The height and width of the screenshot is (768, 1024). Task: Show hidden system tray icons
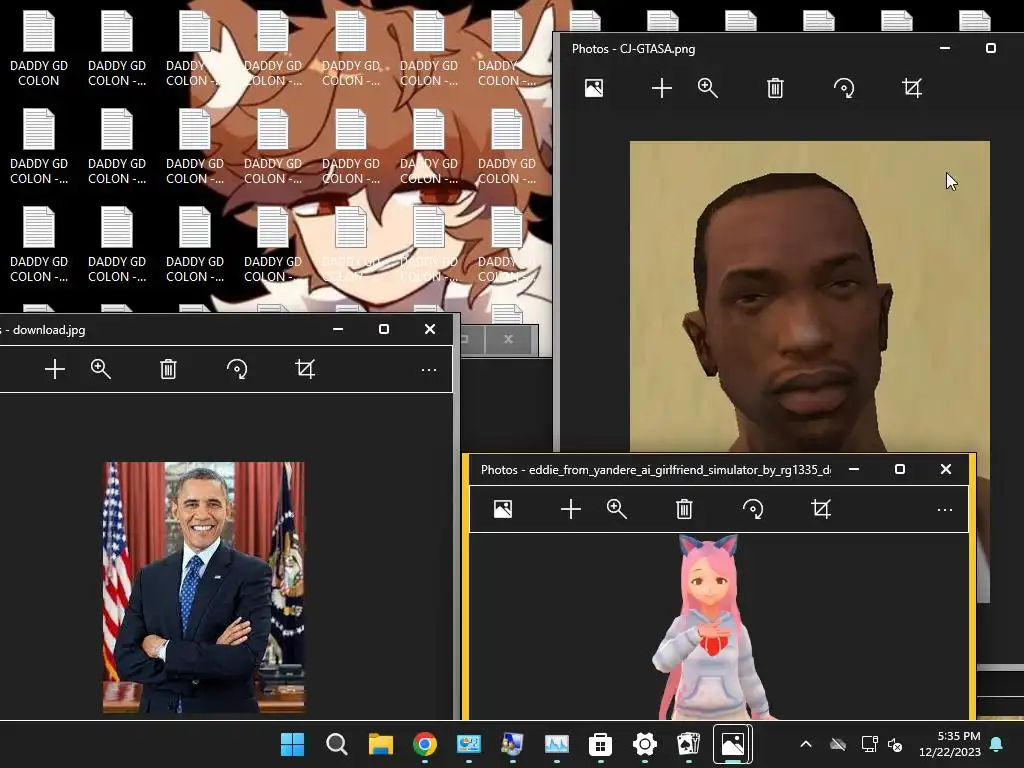806,744
